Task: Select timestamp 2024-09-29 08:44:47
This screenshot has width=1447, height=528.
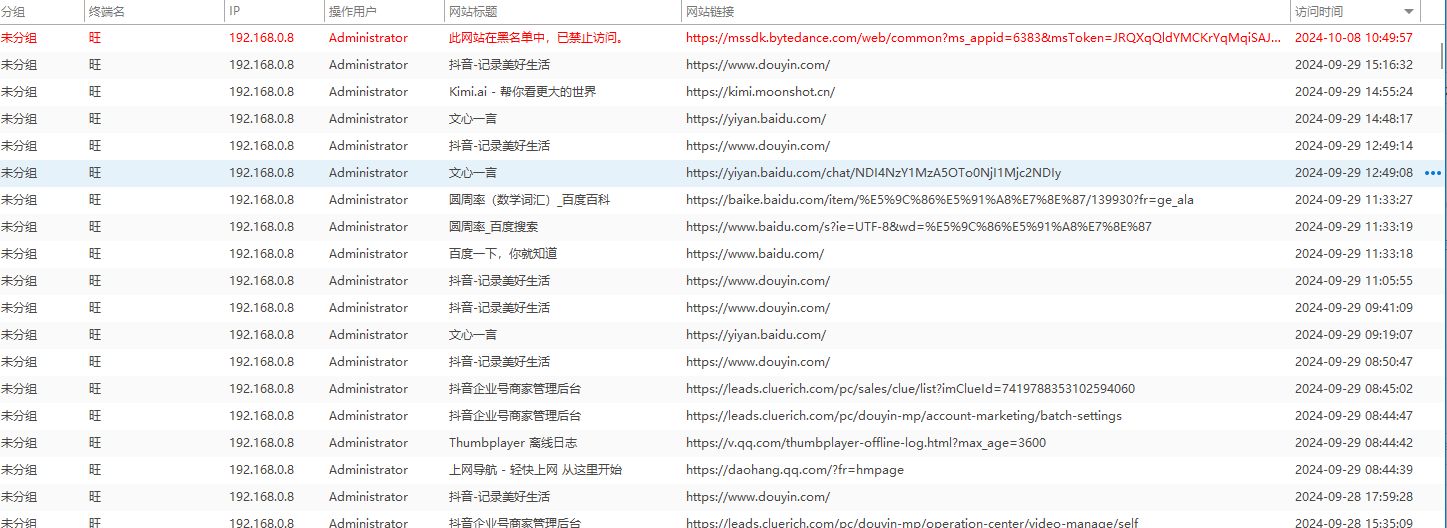Action: (x=1353, y=416)
